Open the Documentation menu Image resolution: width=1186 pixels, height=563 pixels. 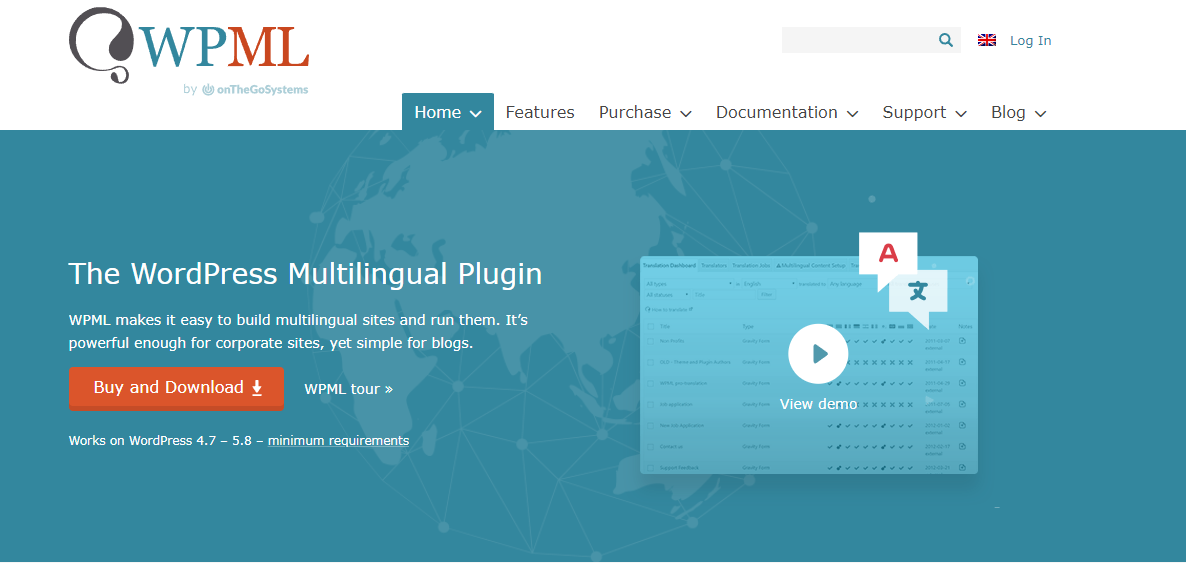pyautogui.click(x=787, y=112)
